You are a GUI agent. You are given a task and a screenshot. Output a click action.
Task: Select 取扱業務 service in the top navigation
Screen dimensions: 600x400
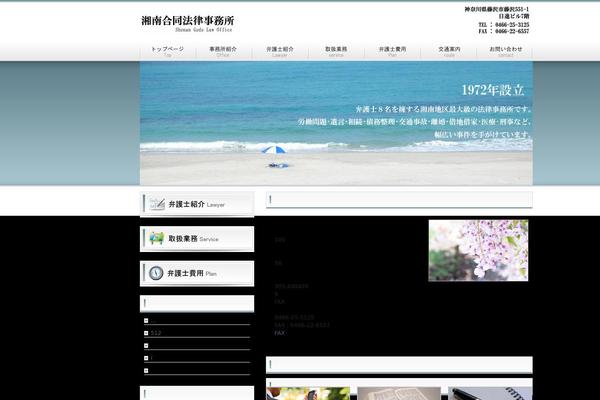pyautogui.click(x=336, y=51)
